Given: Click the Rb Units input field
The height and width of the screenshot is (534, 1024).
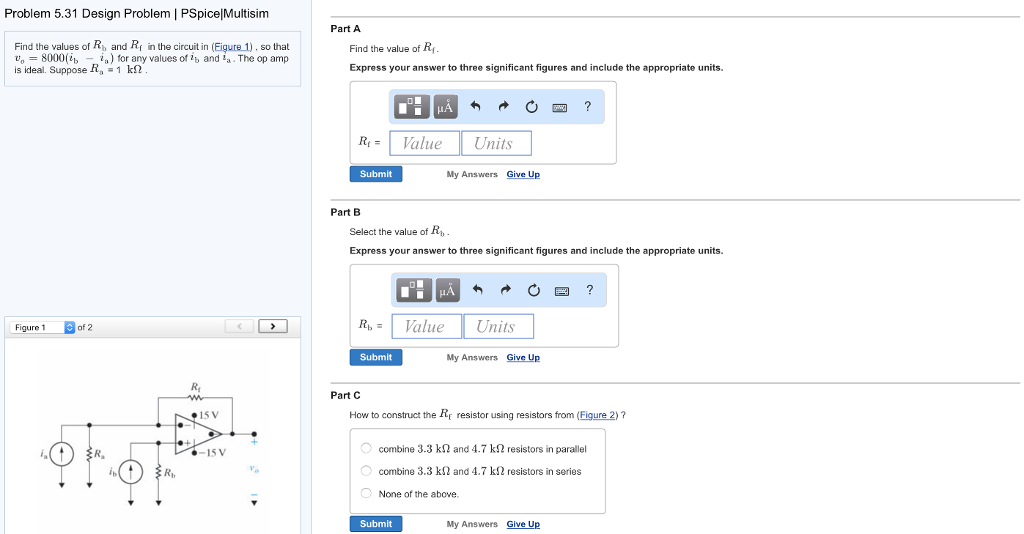Looking at the screenshot, I should click(x=497, y=326).
